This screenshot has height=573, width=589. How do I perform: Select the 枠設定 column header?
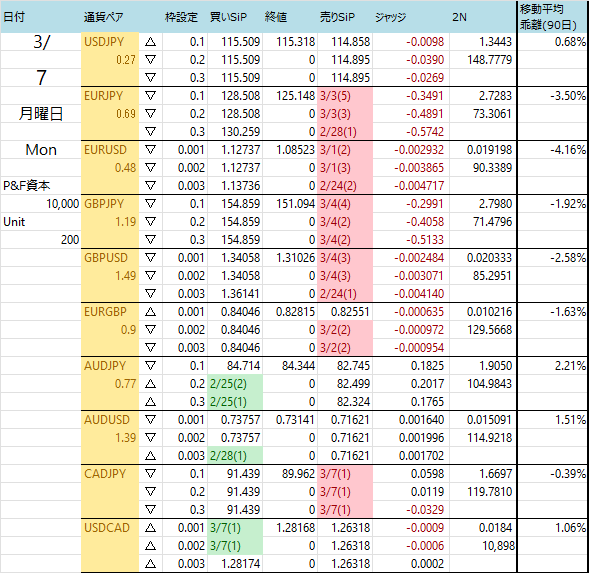pos(181,17)
